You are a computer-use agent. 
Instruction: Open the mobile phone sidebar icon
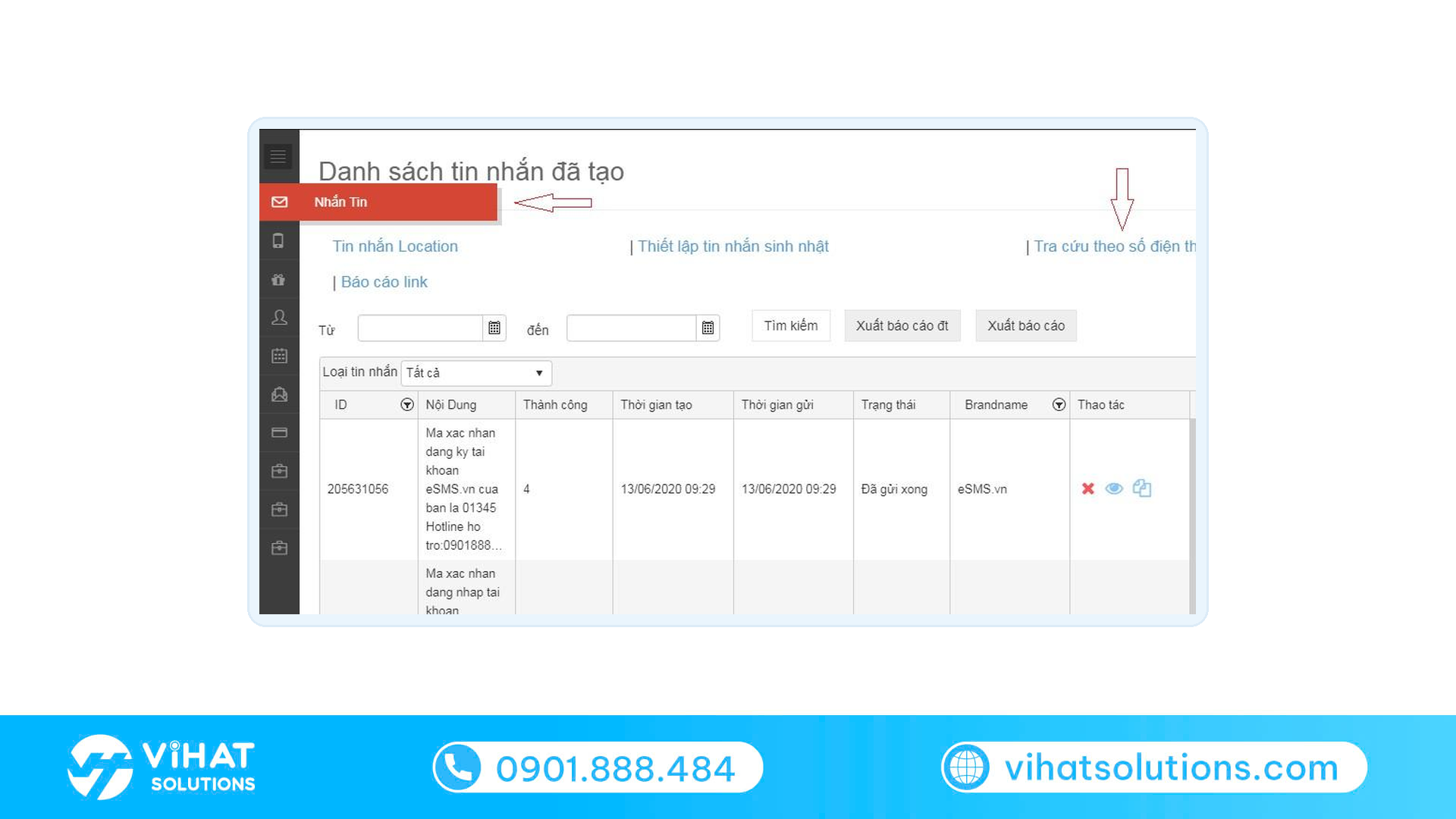[x=278, y=240]
